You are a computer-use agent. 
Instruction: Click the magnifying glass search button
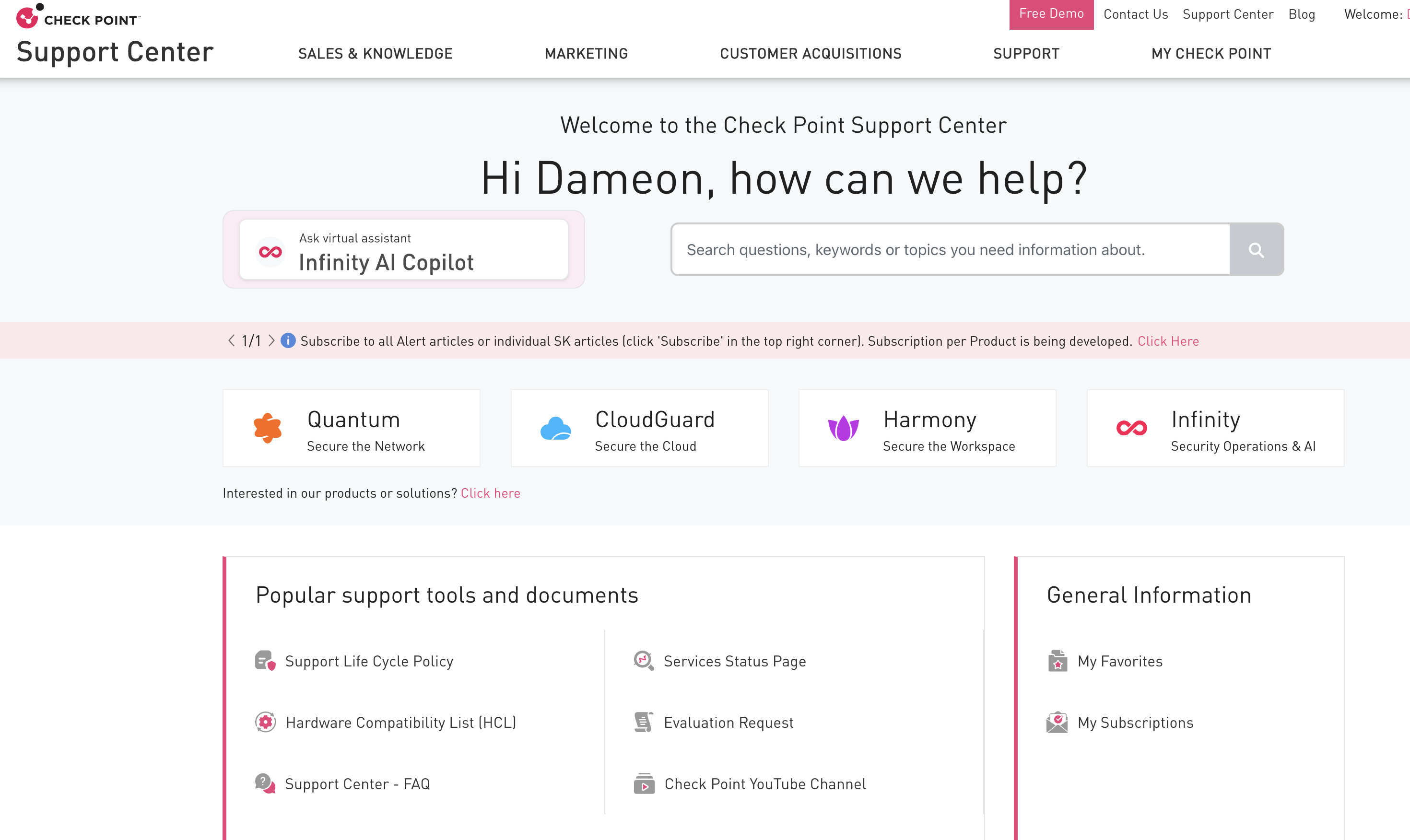[x=1256, y=250]
